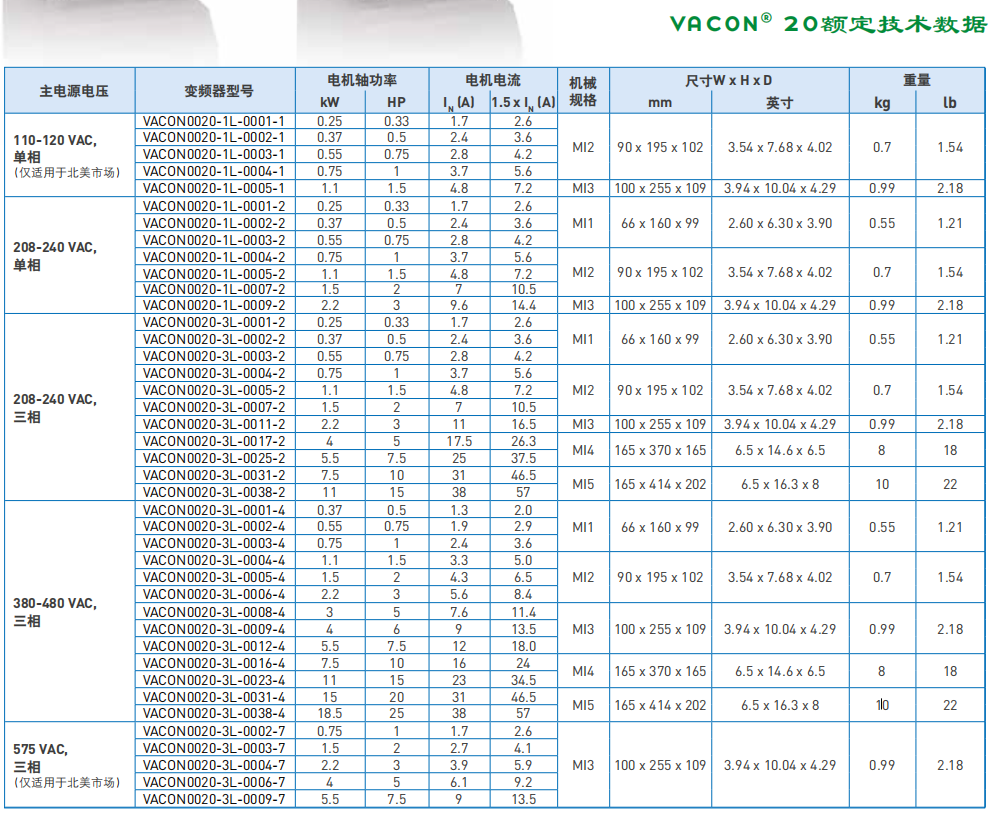Click 18.0 overload current for VACON0020-3L-0012-4

[524, 646]
